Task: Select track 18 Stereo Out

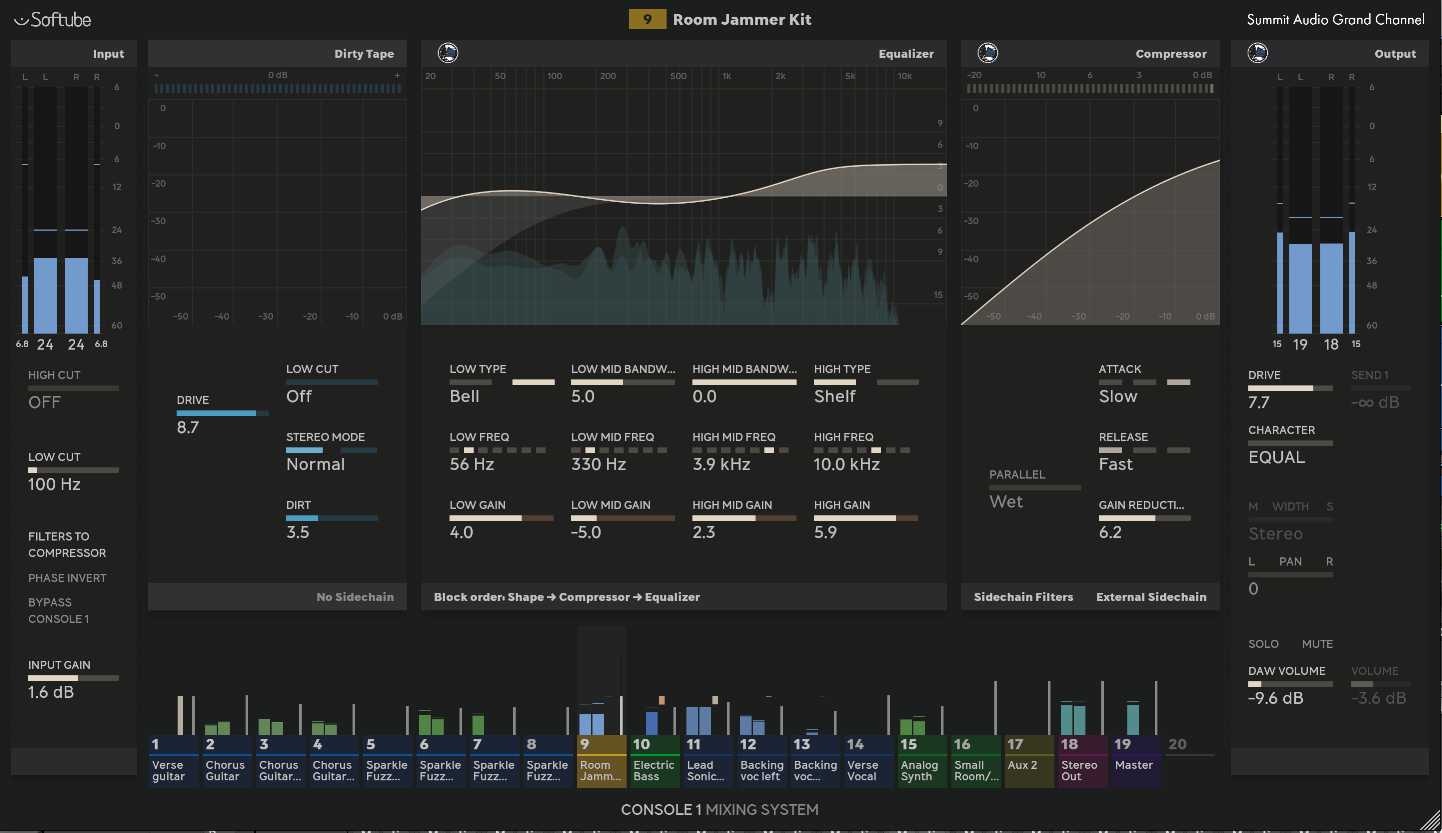Action: [1082, 761]
